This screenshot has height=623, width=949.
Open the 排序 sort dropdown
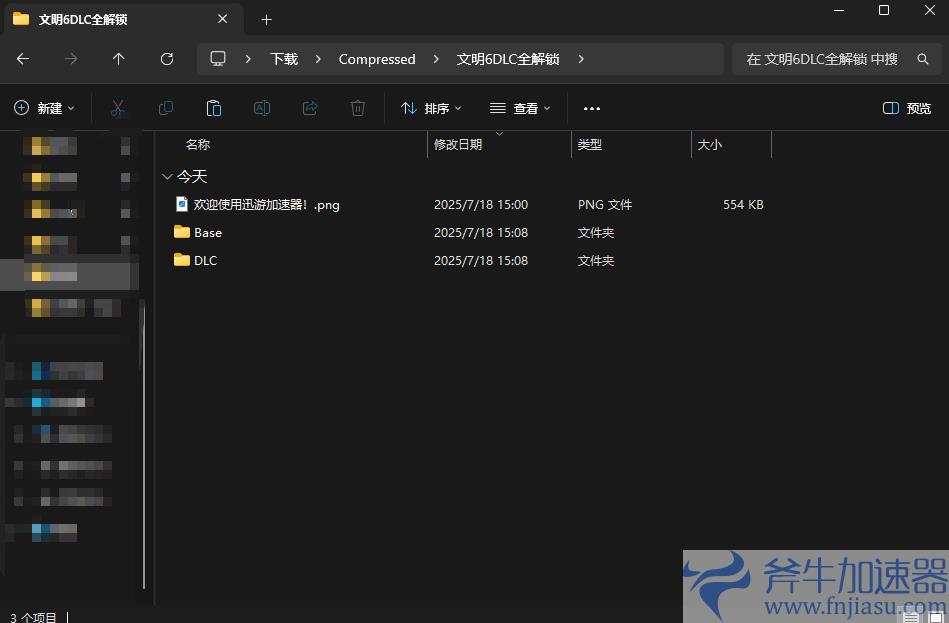[x=431, y=108]
